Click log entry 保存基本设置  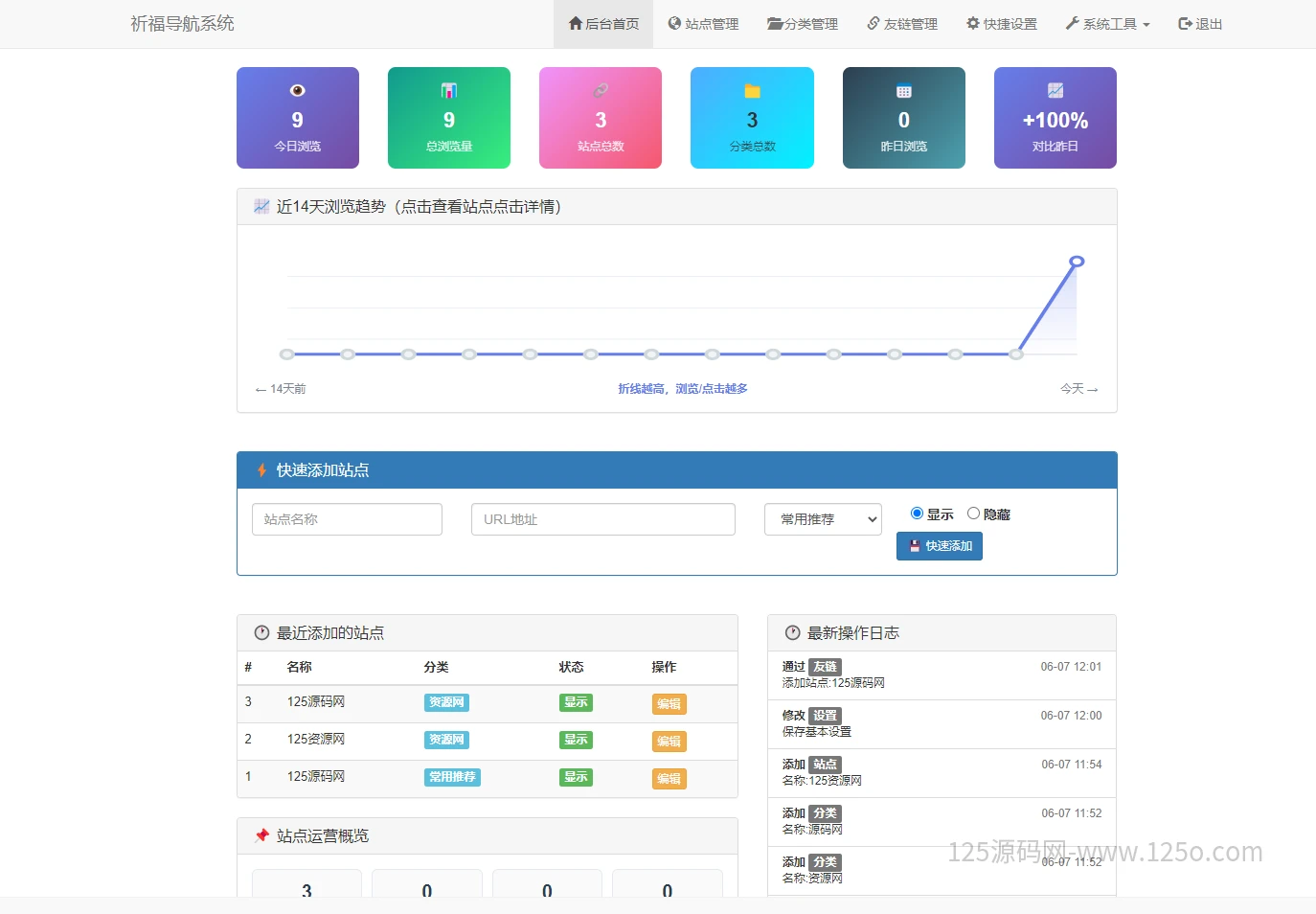pos(817,732)
